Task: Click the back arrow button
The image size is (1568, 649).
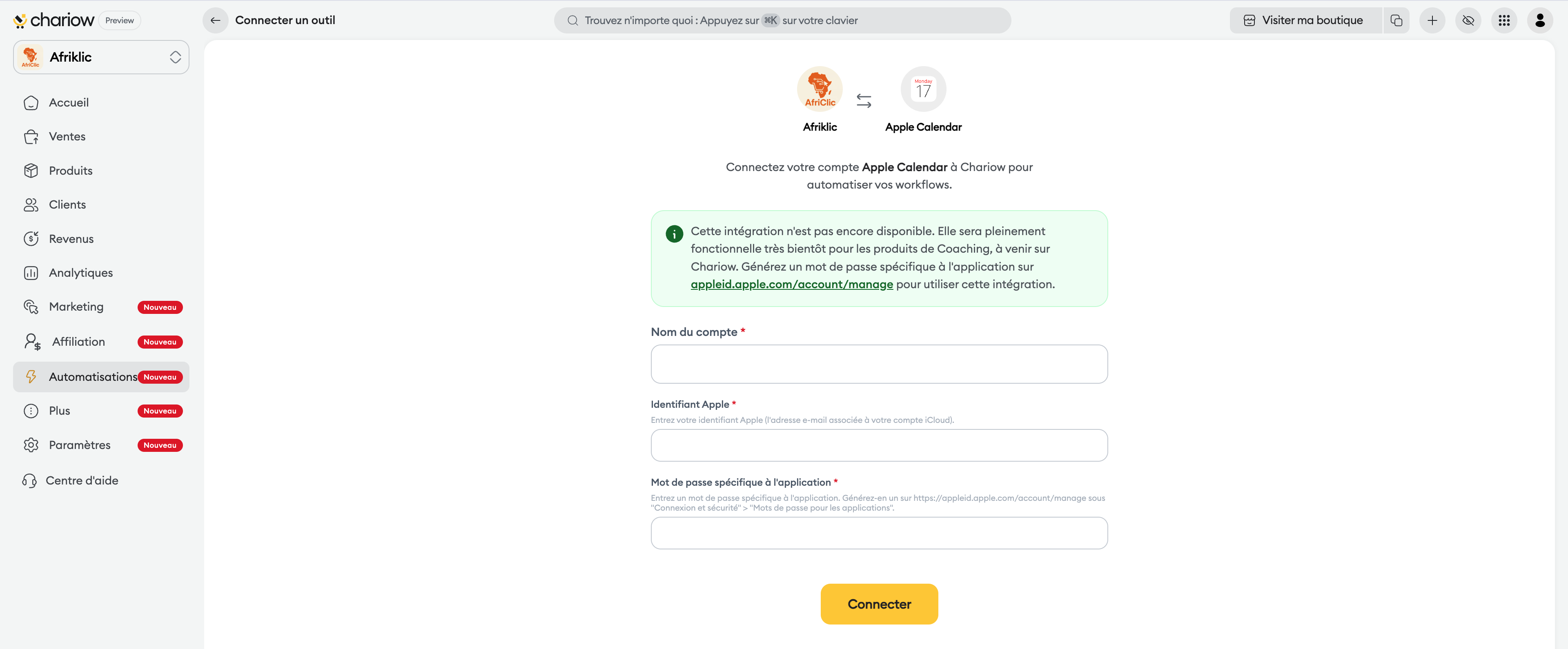Action: [x=215, y=21]
